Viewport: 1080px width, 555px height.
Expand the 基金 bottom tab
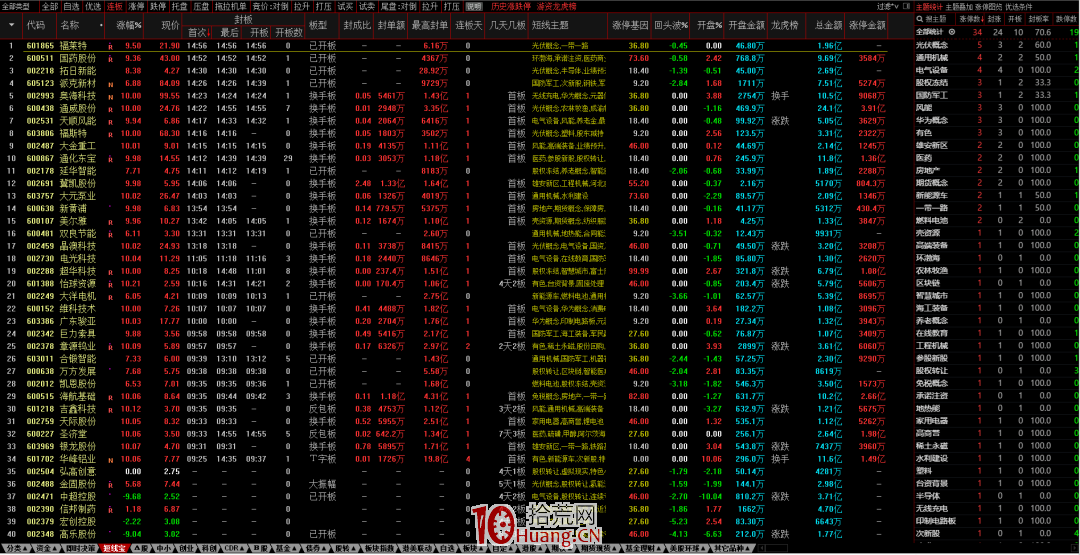(x=285, y=549)
